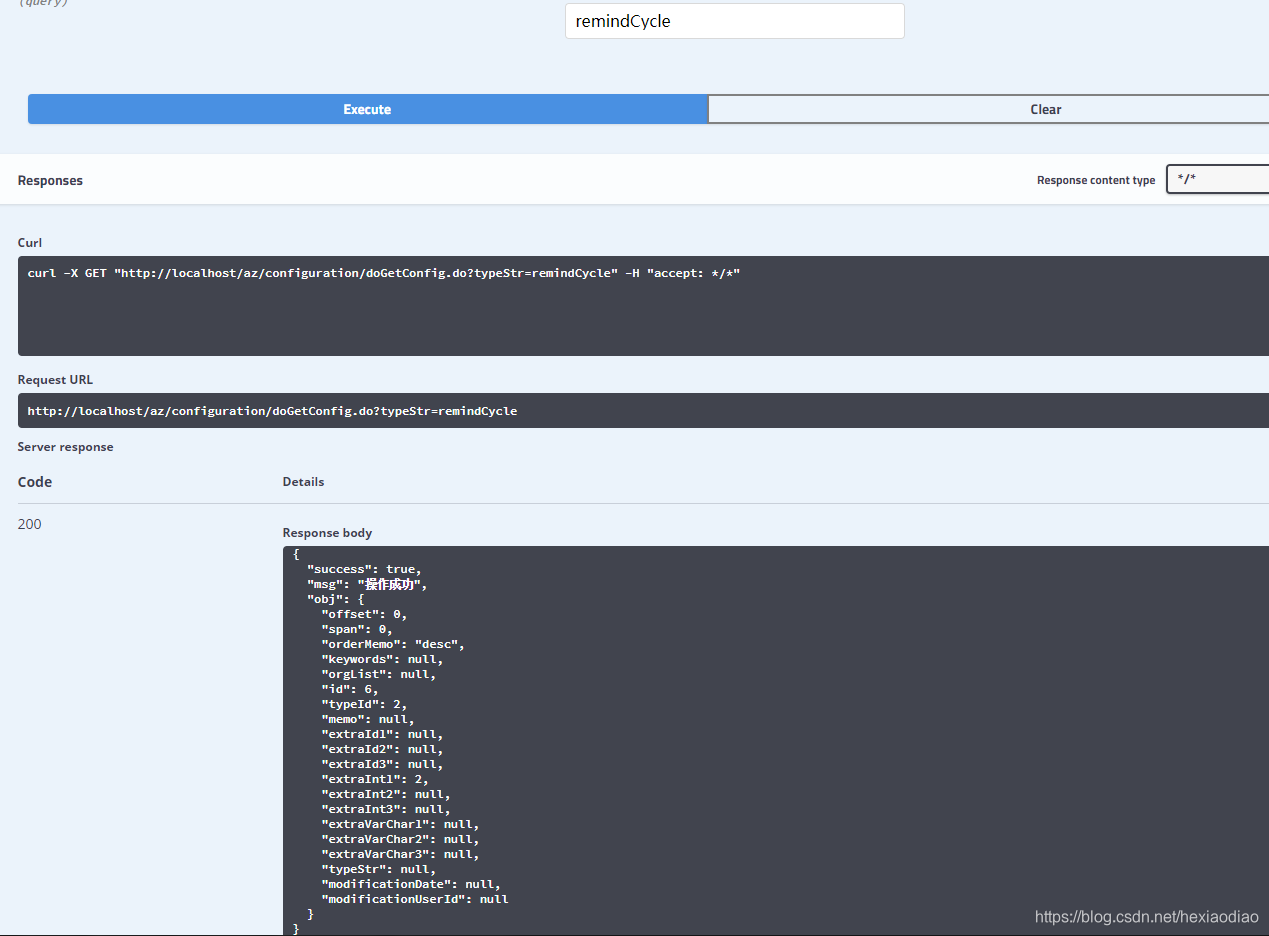This screenshot has width=1269, height=936.
Task: Focus the remindCycle parameter input field
Action: coord(734,21)
